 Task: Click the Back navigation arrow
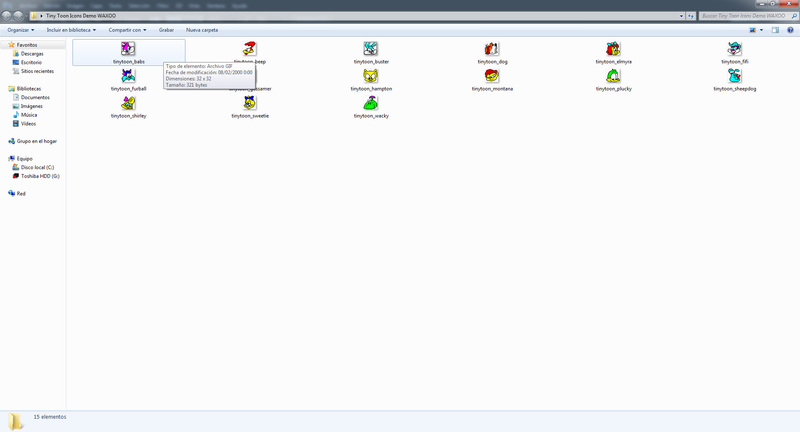click(7, 16)
